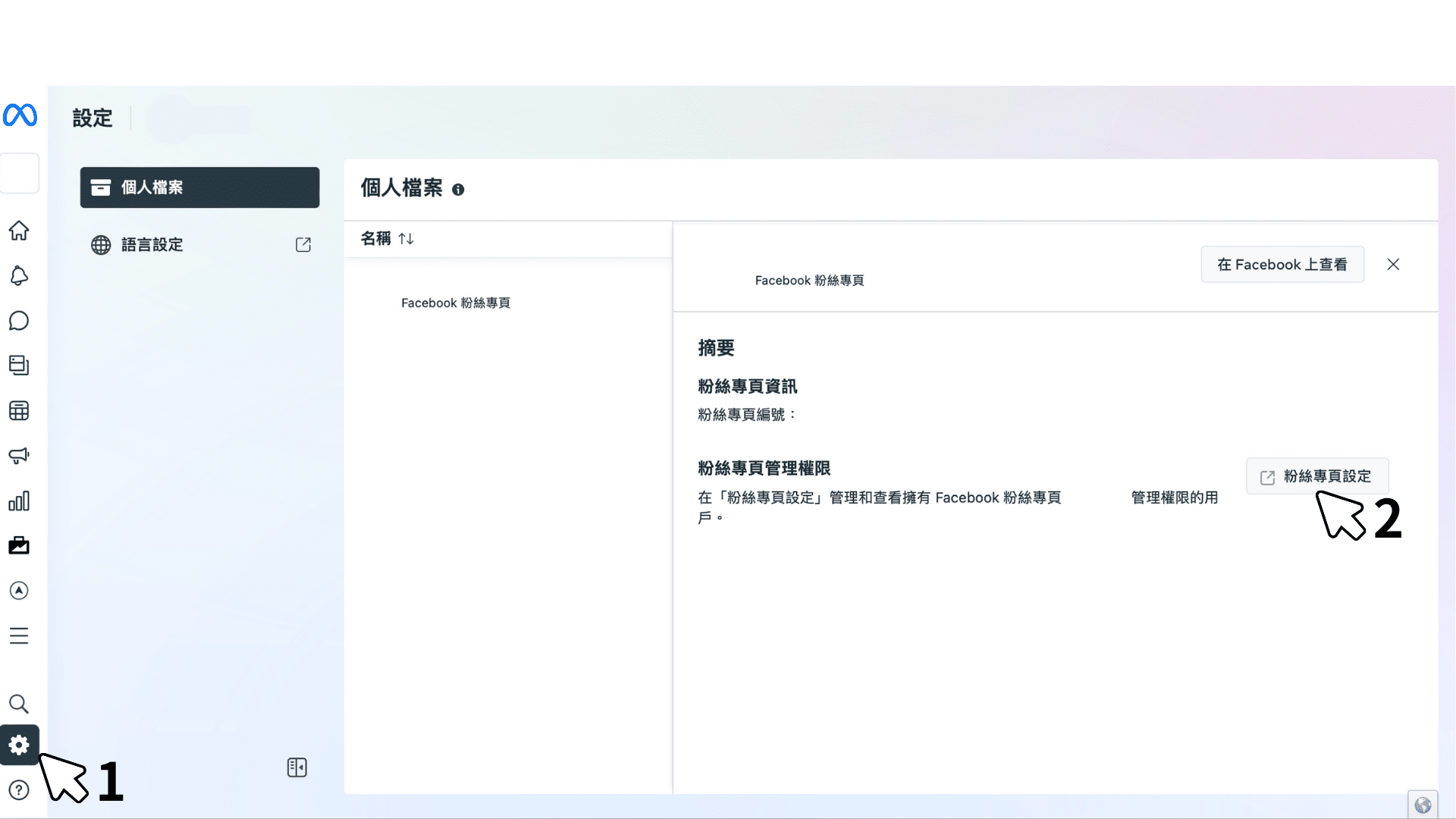Click the info icon beside 個人檔案 heading
Screen dimensions: 1456x819
point(458,190)
